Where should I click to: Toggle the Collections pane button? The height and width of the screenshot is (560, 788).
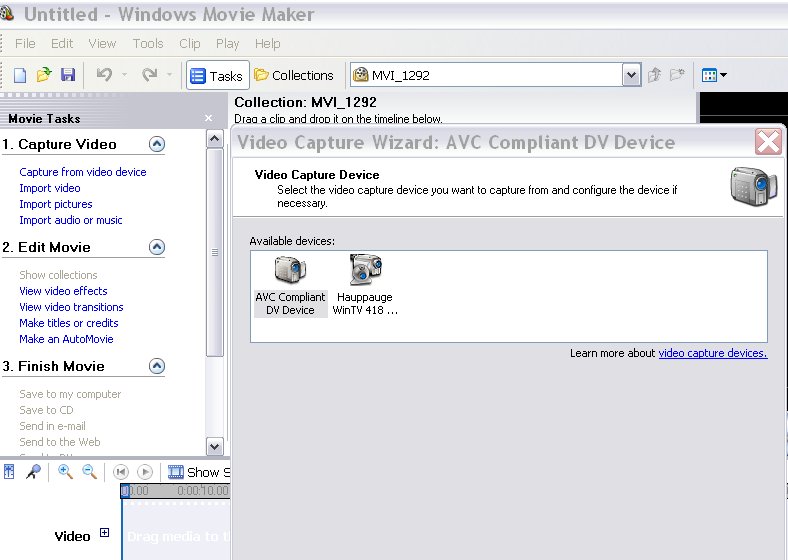(293, 75)
